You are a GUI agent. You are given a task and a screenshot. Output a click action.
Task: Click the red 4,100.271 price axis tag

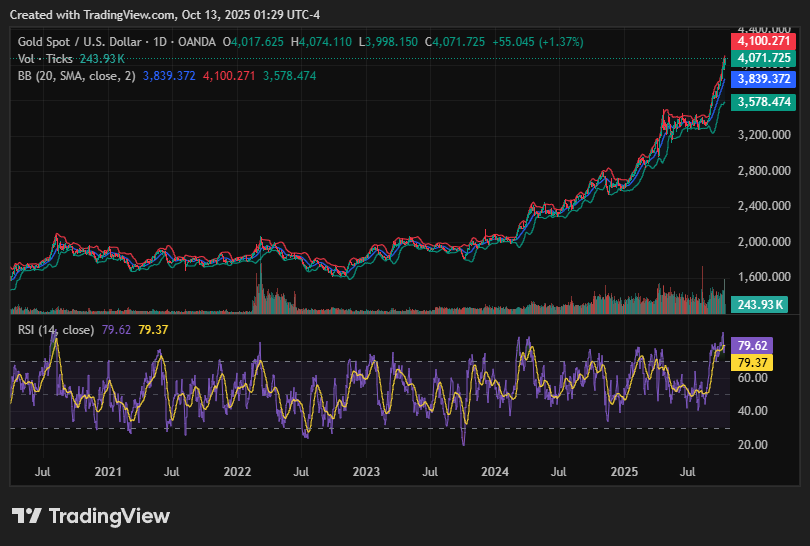tap(763, 41)
